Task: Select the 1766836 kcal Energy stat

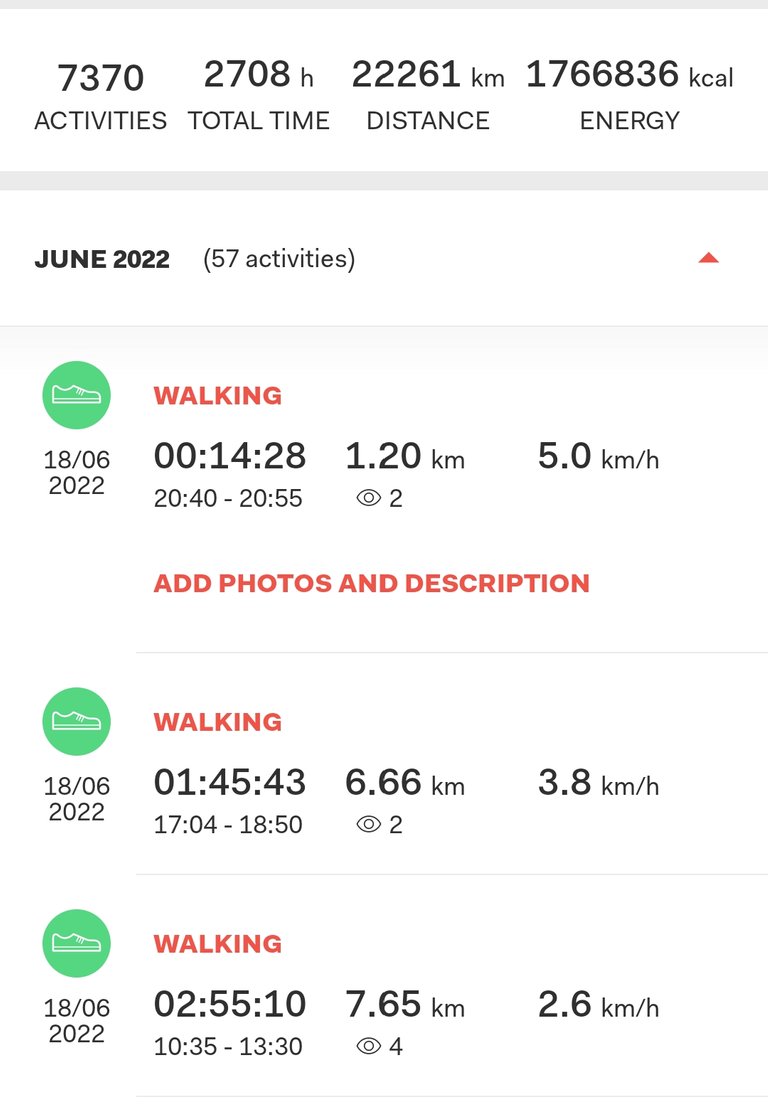Action: [630, 96]
